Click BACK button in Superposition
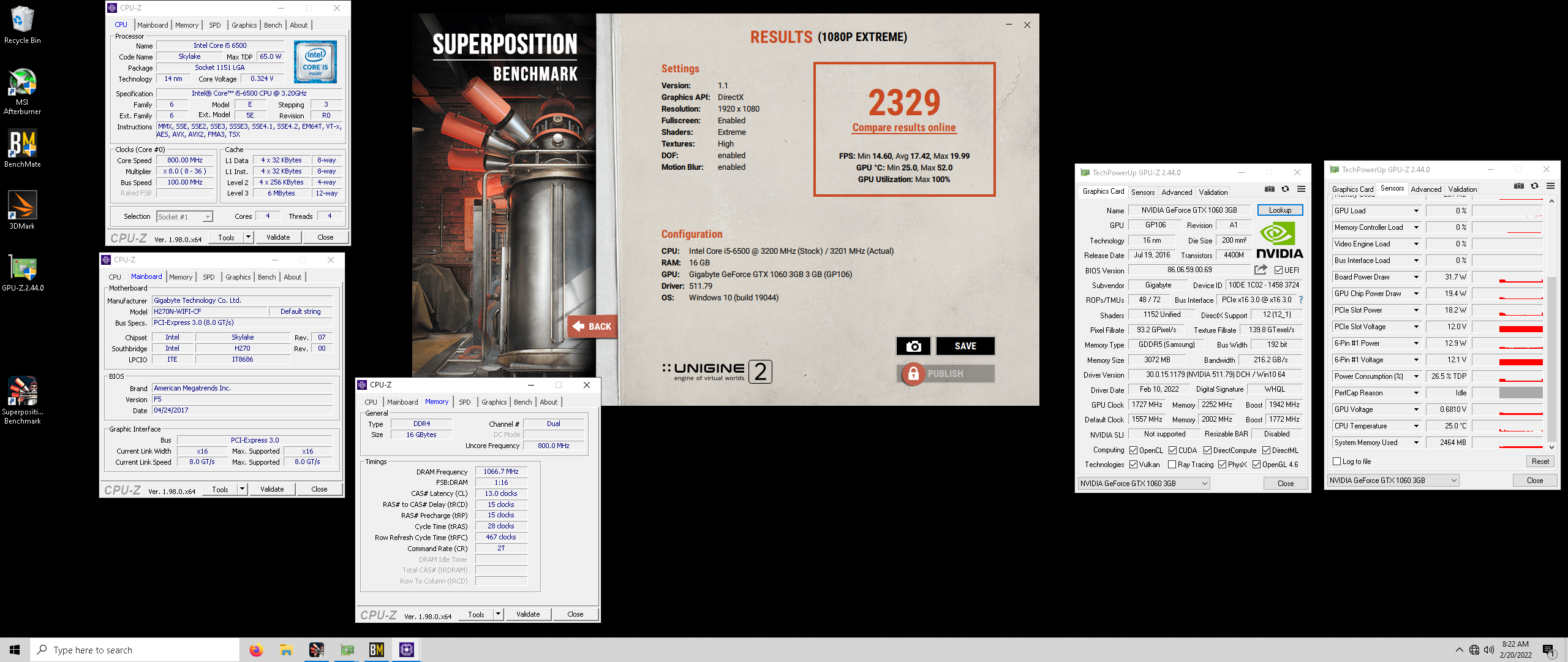Image resolution: width=1568 pixels, height=662 pixels. click(592, 327)
